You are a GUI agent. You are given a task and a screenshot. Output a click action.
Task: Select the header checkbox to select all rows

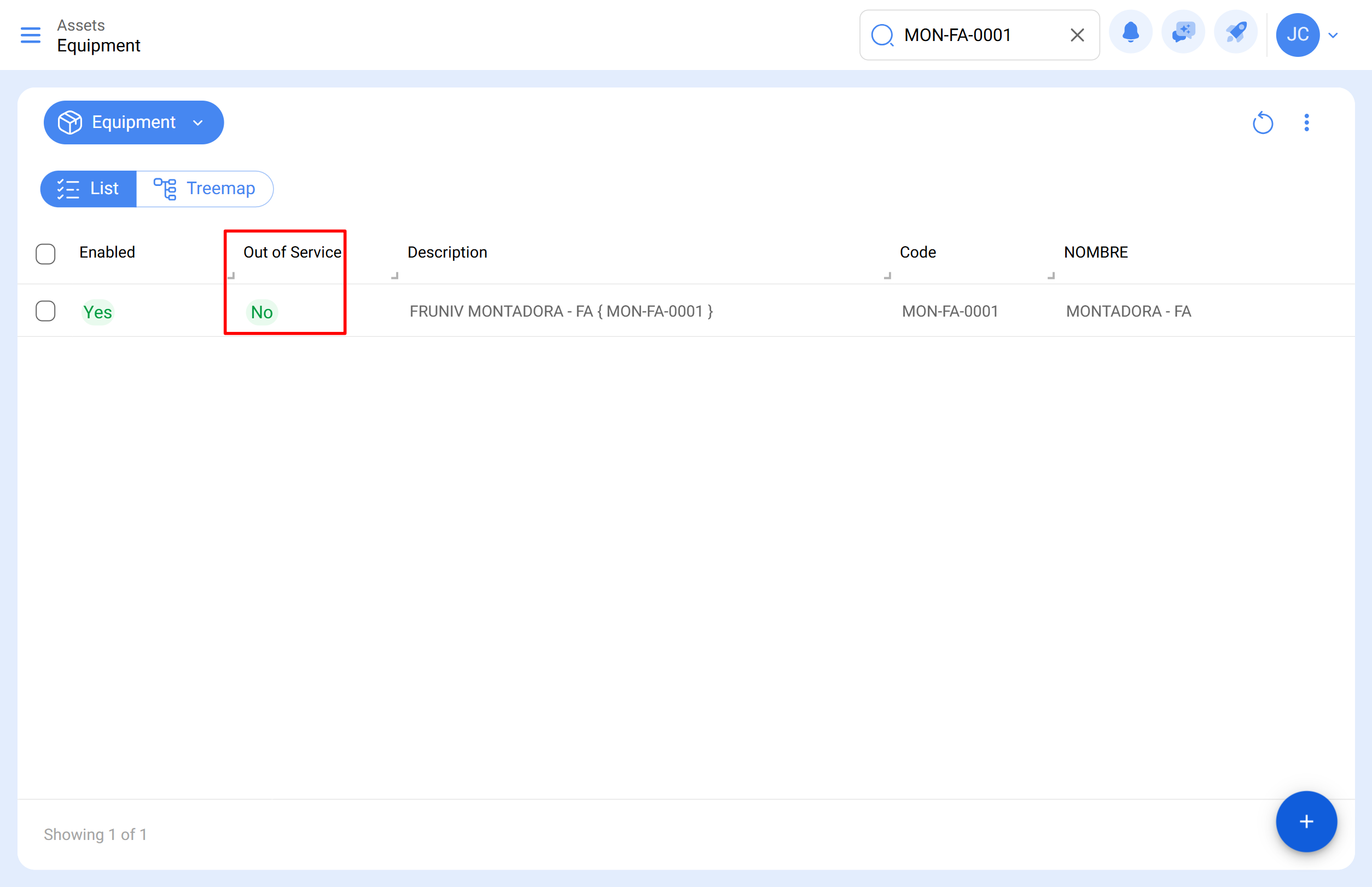45,253
